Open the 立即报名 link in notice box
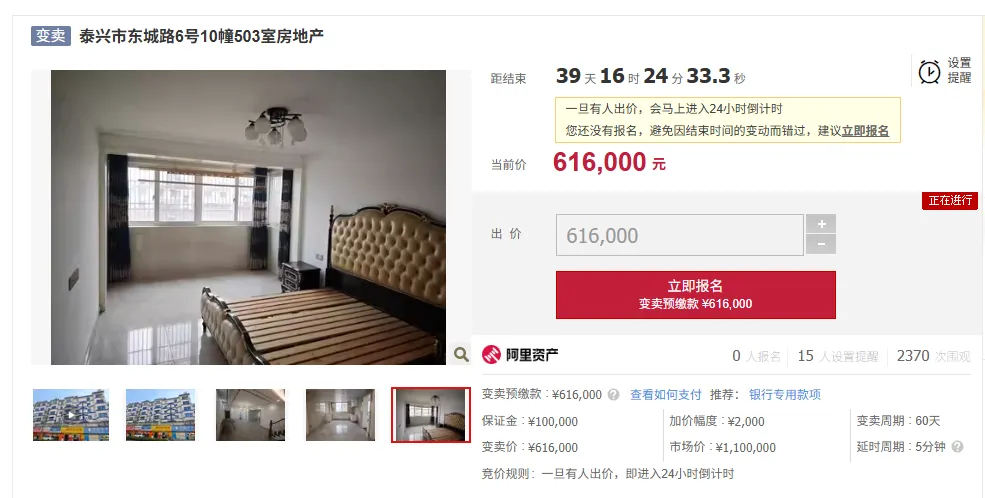985x498 pixels. pyautogui.click(x=865, y=131)
